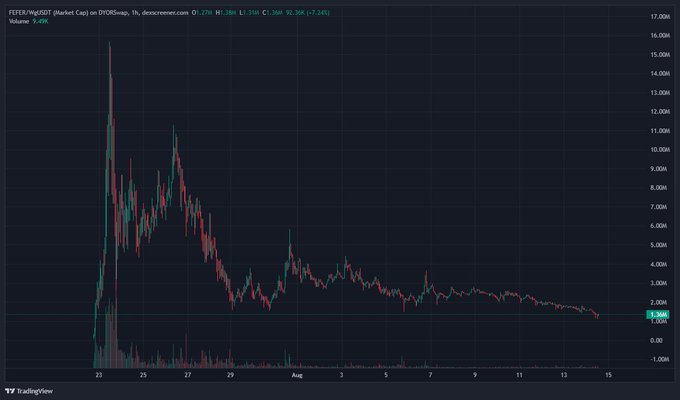Click the 7 date on time axis
680x400 pixels.
430,375
